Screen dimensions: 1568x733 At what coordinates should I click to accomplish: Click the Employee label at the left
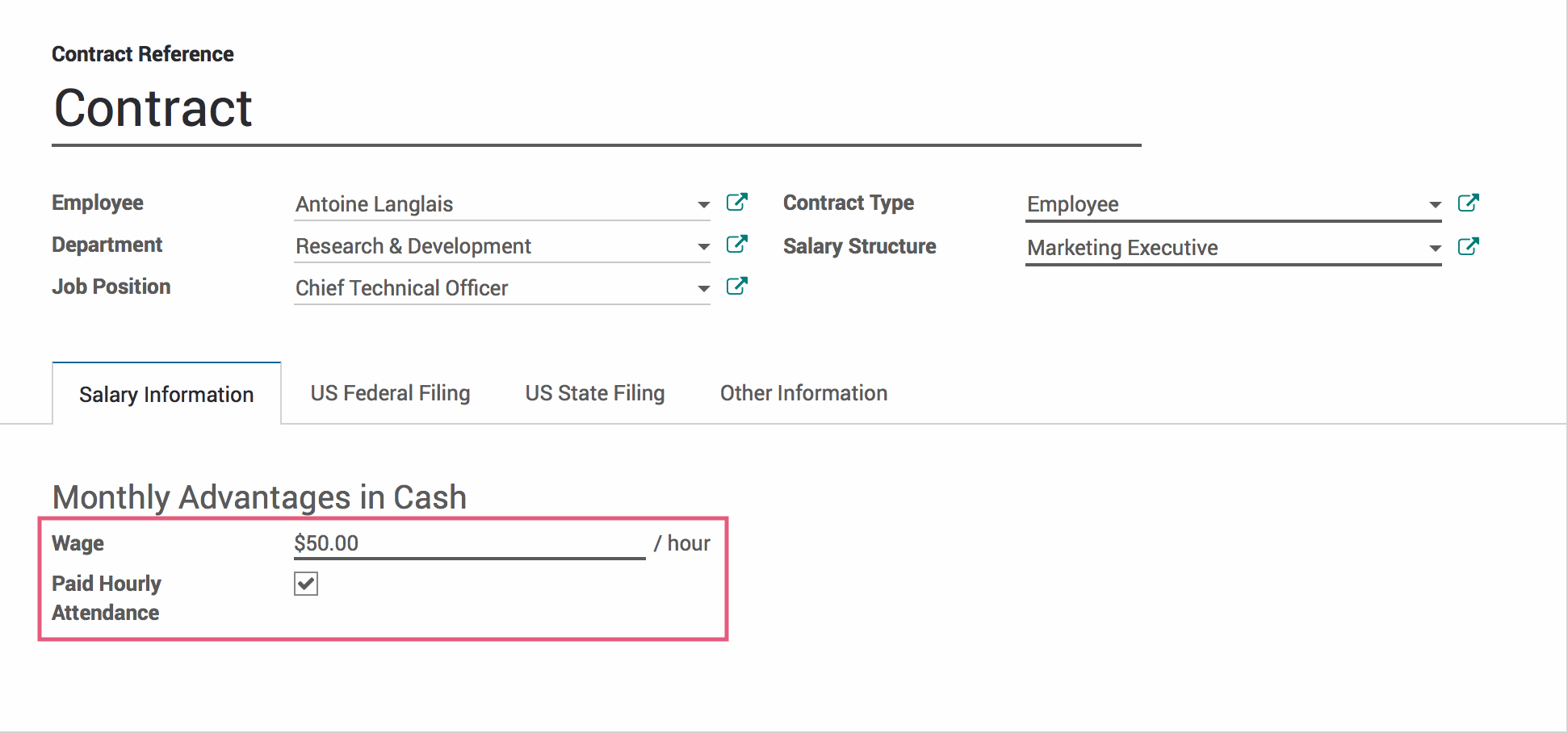(98, 203)
